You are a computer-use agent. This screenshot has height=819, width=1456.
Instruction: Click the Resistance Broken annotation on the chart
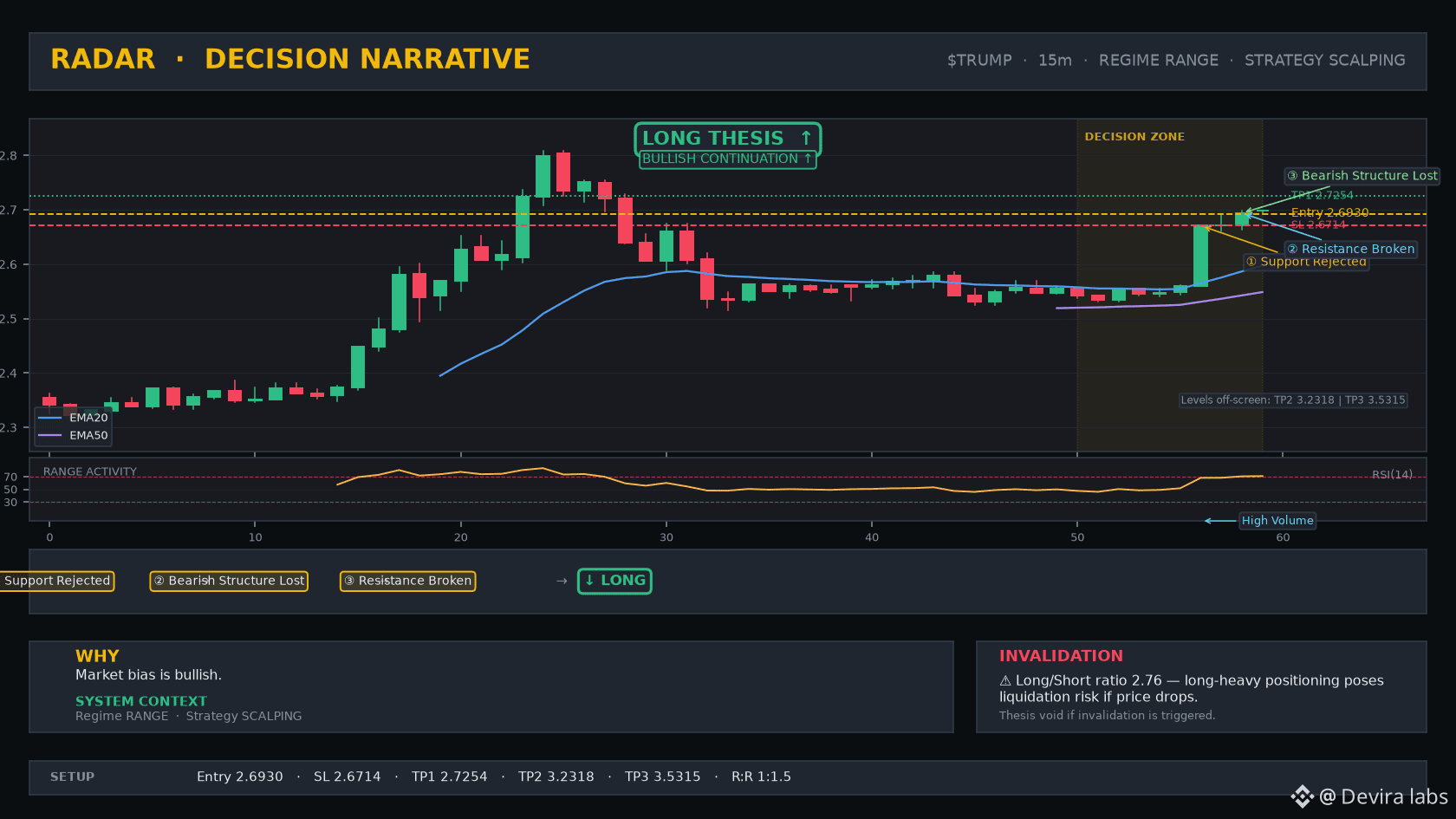pyautogui.click(x=1350, y=249)
